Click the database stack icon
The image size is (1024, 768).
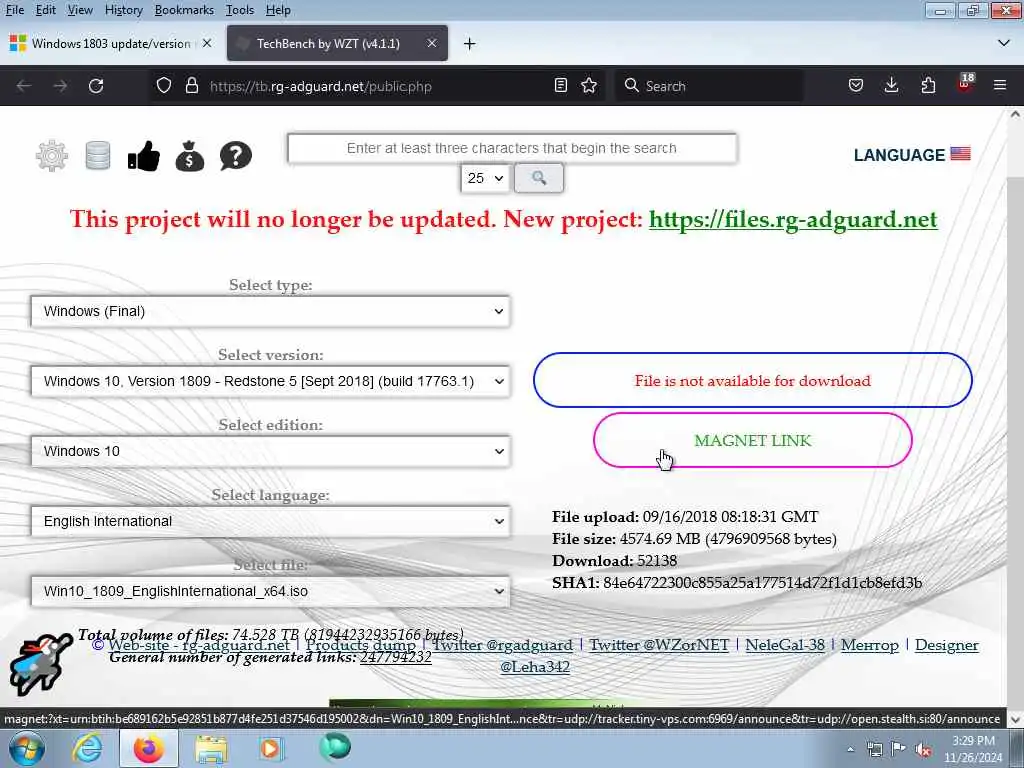tap(98, 156)
